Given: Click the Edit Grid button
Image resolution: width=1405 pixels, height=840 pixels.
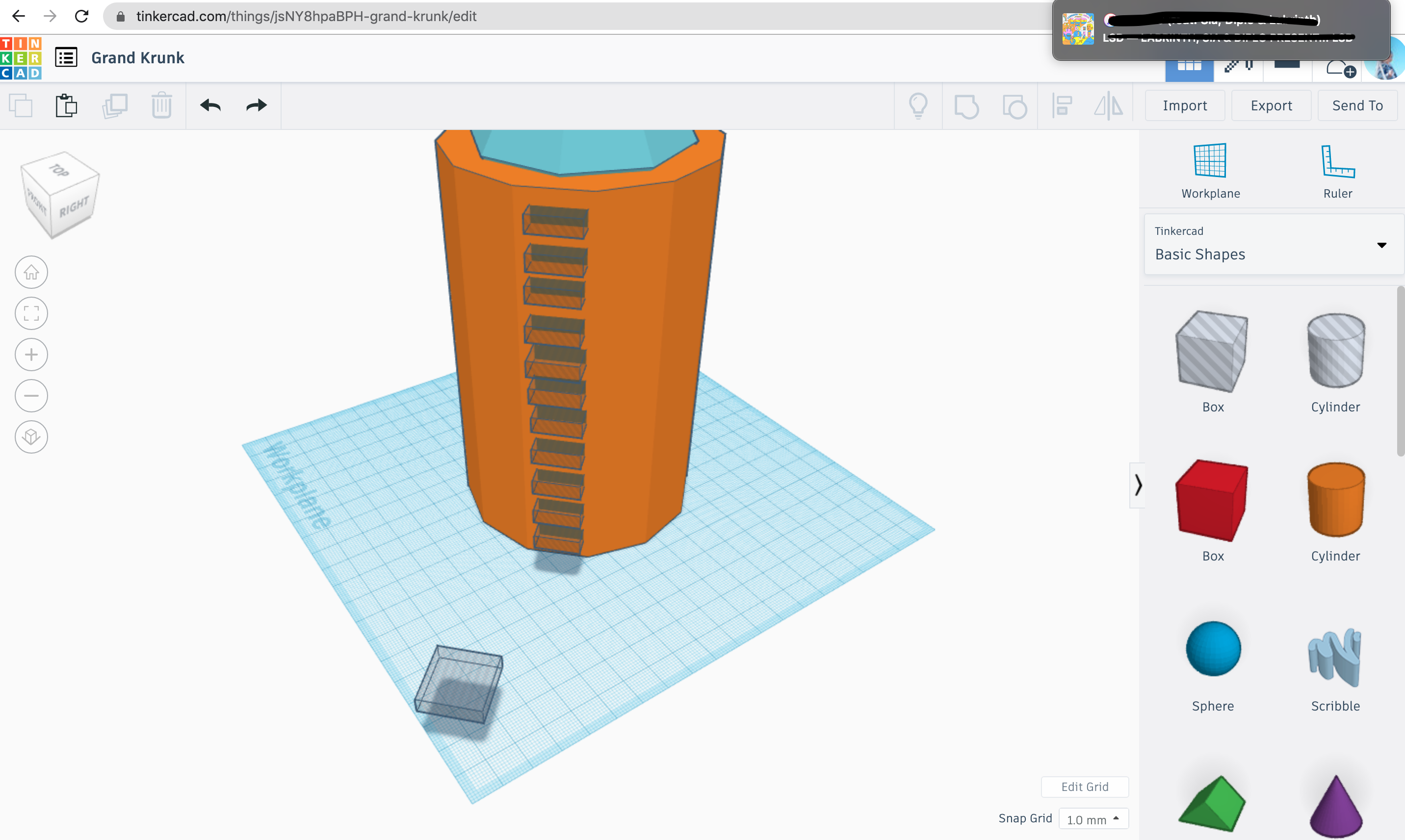Looking at the screenshot, I should 1085,787.
